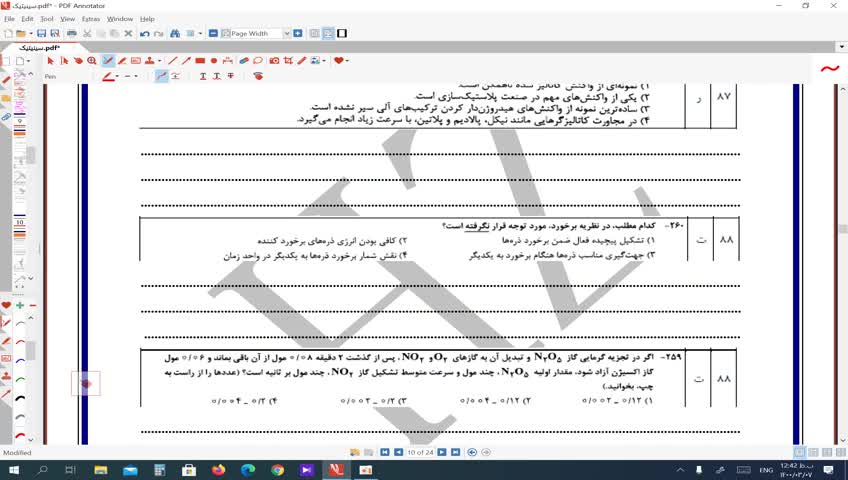848x480 pixels.
Task: Pick the green curved pen preset
Action: (x=20, y=379)
